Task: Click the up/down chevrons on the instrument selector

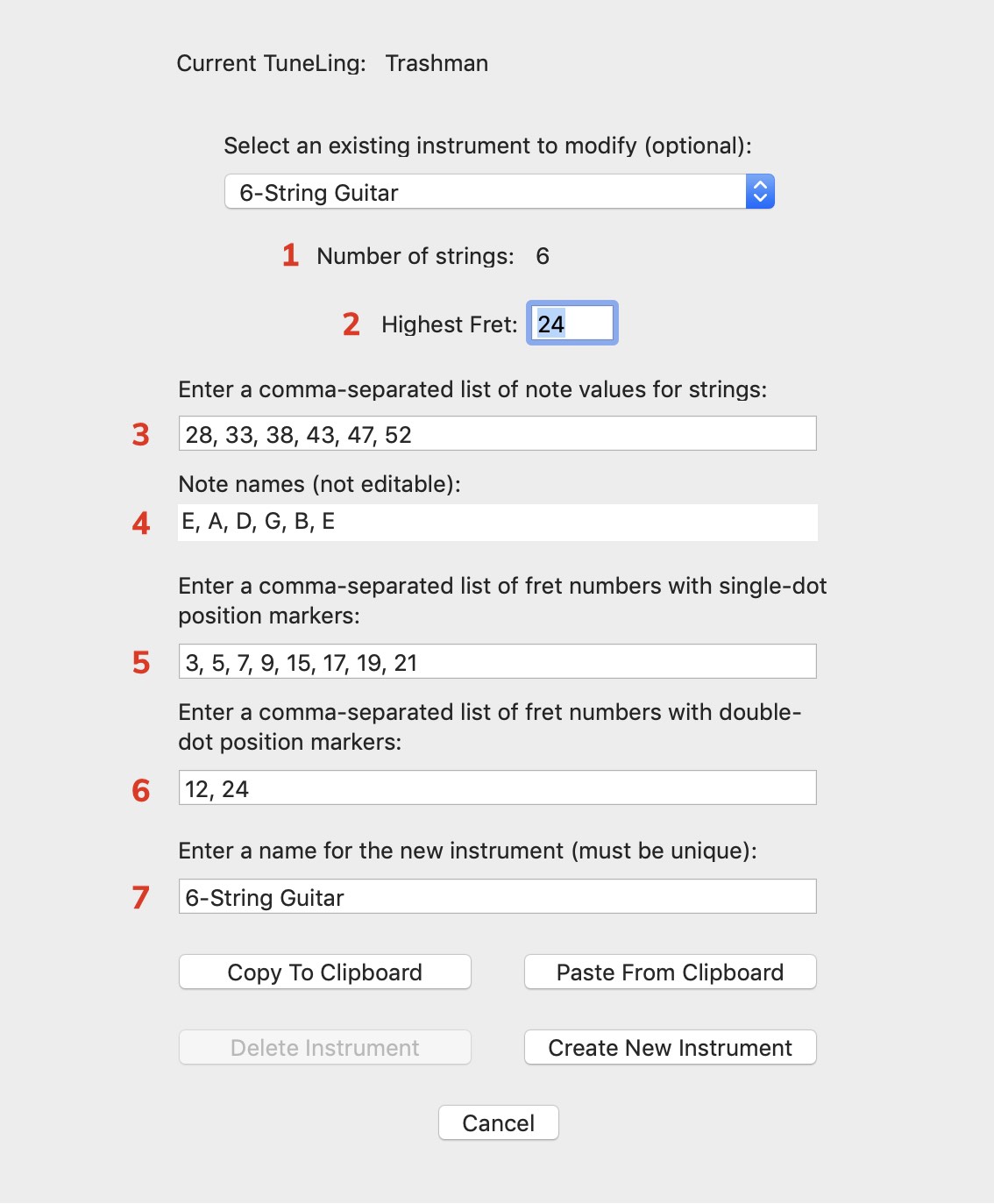Action: 761,191
